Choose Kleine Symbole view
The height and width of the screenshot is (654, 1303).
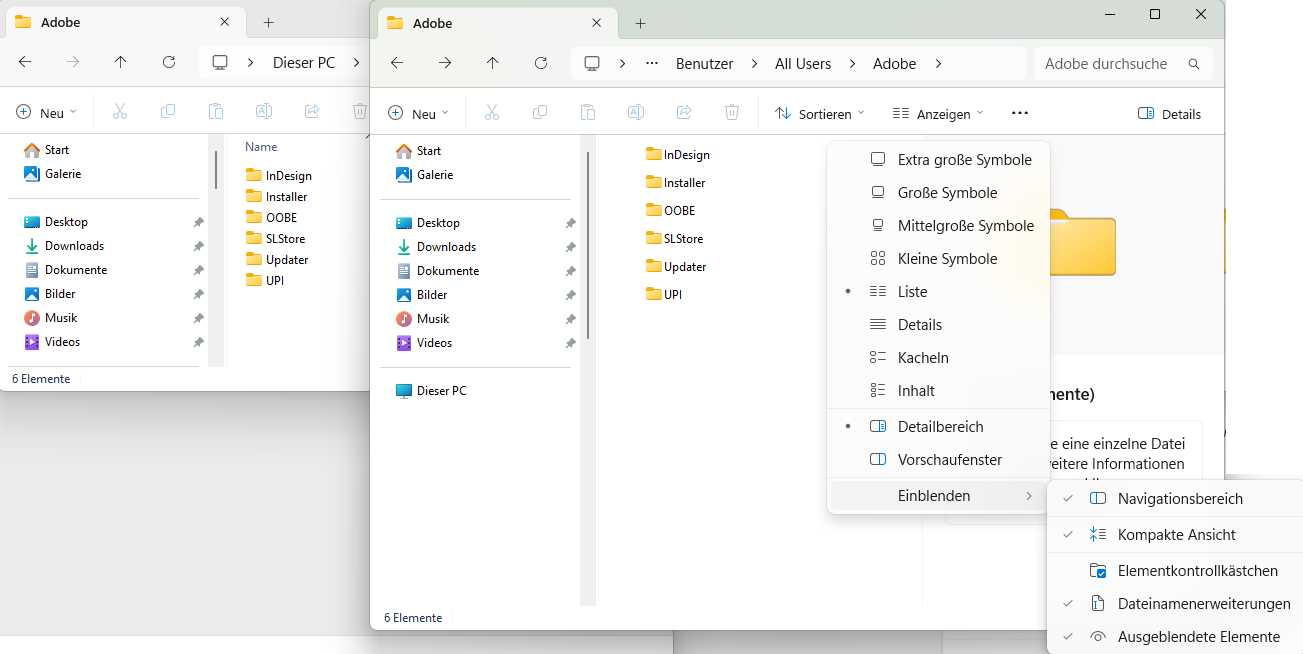click(938, 258)
